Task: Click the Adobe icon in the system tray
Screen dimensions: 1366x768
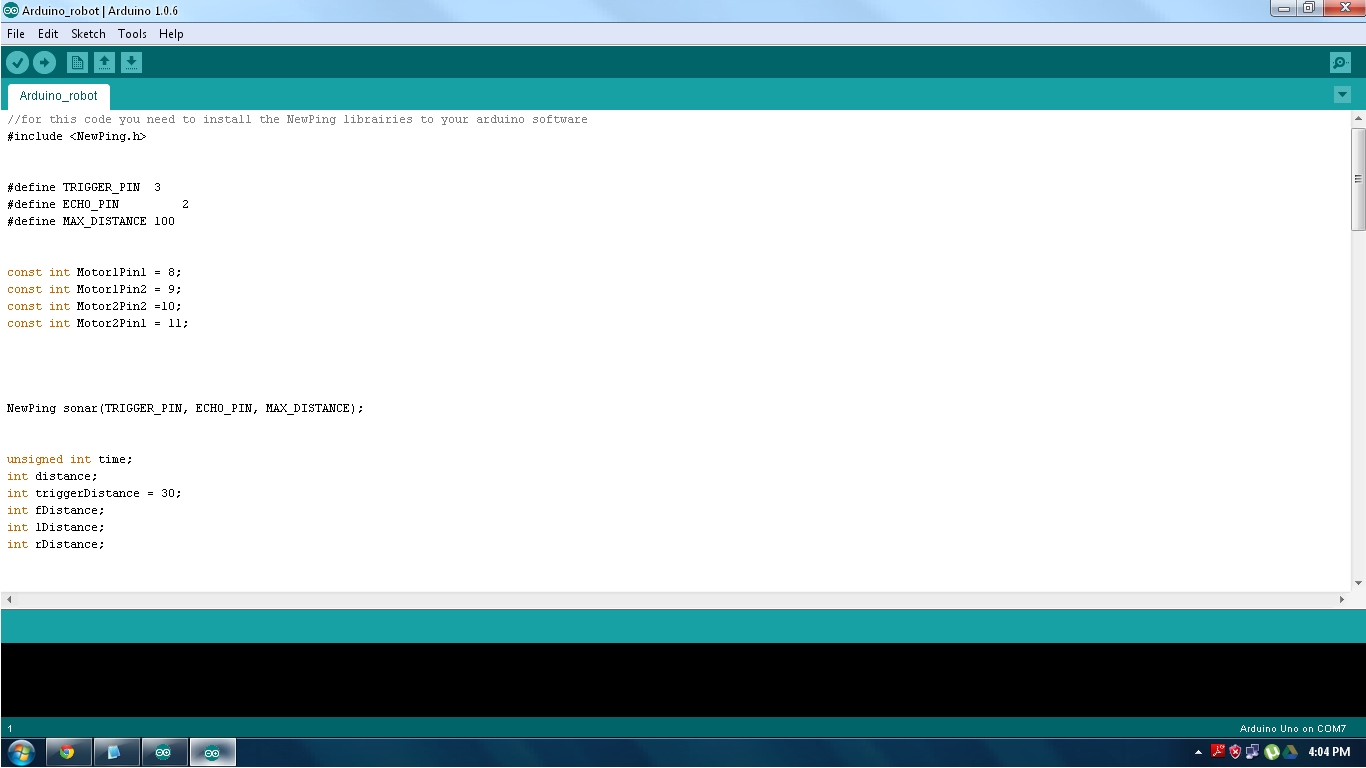Action: click(x=1218, y=751)
